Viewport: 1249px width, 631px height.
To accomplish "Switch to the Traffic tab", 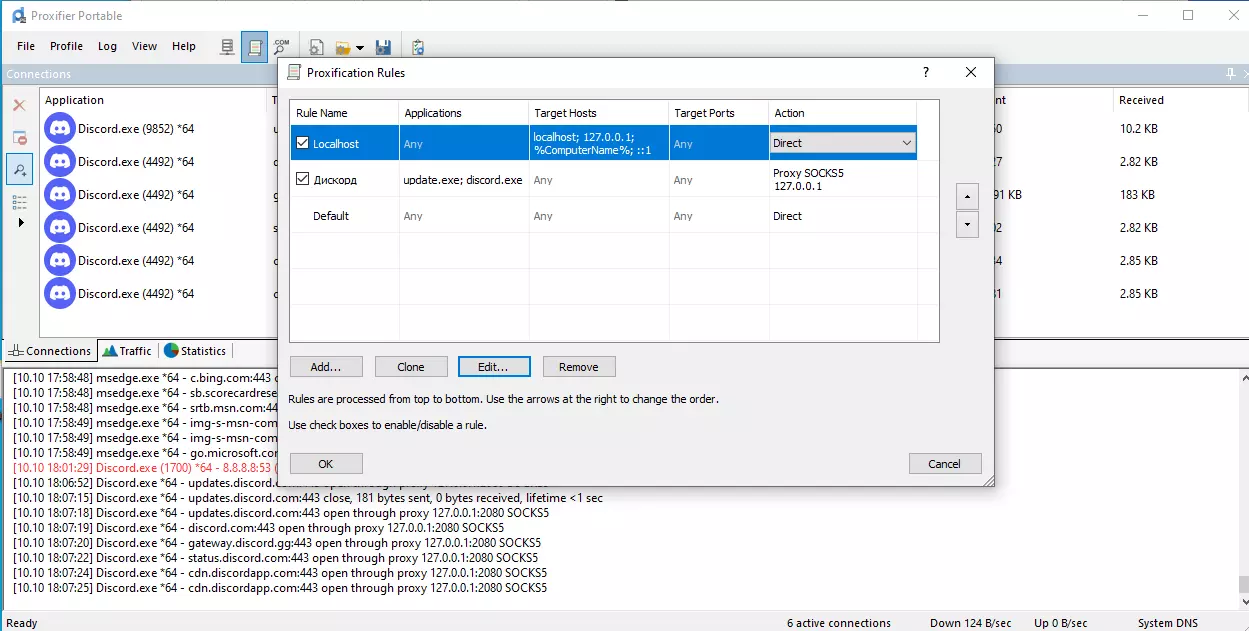I will (x=127, y=351).
